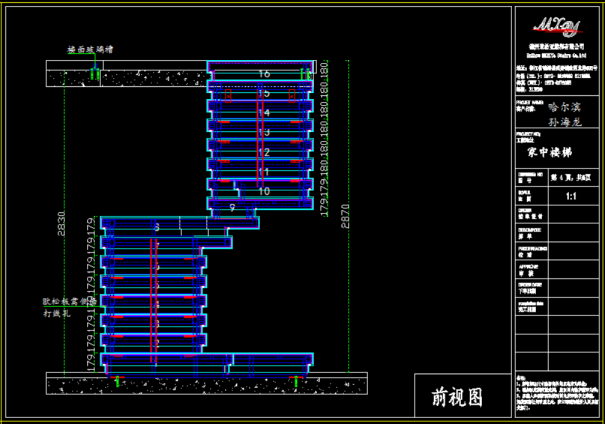Click the stair step numbered 10
The height and width of the screenshot is (425, 605).
coord(264,190)
